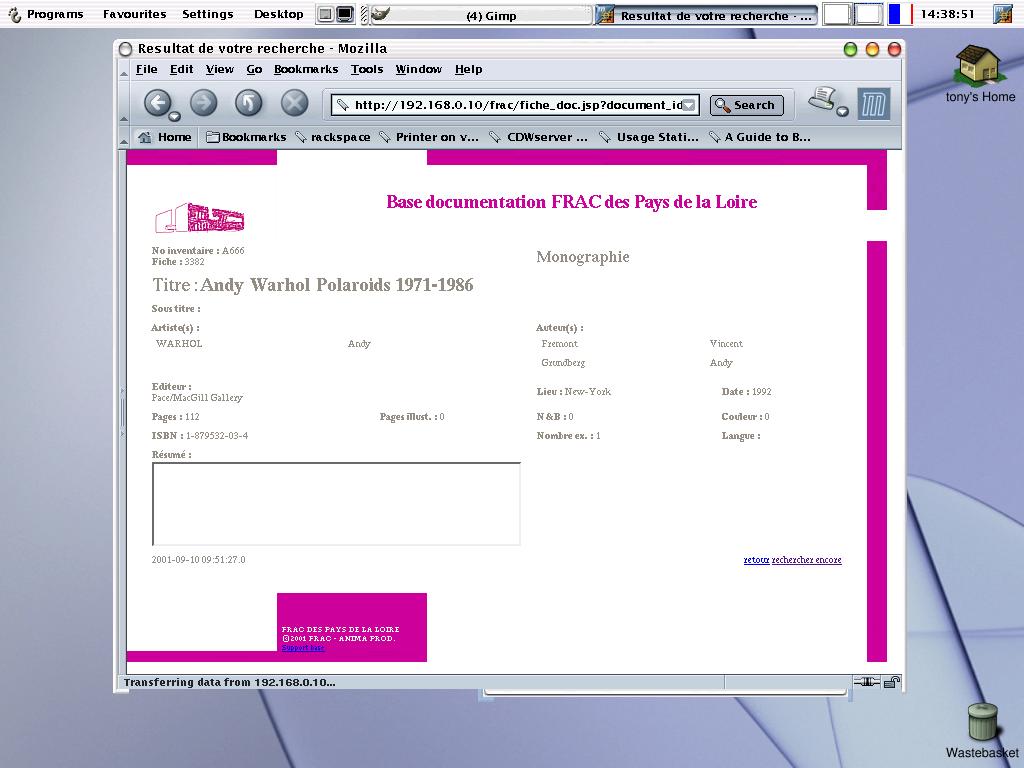Click the Forward arrow navigation button
The width and height of the screenshot is (1024, 768).
click(203, 103)
